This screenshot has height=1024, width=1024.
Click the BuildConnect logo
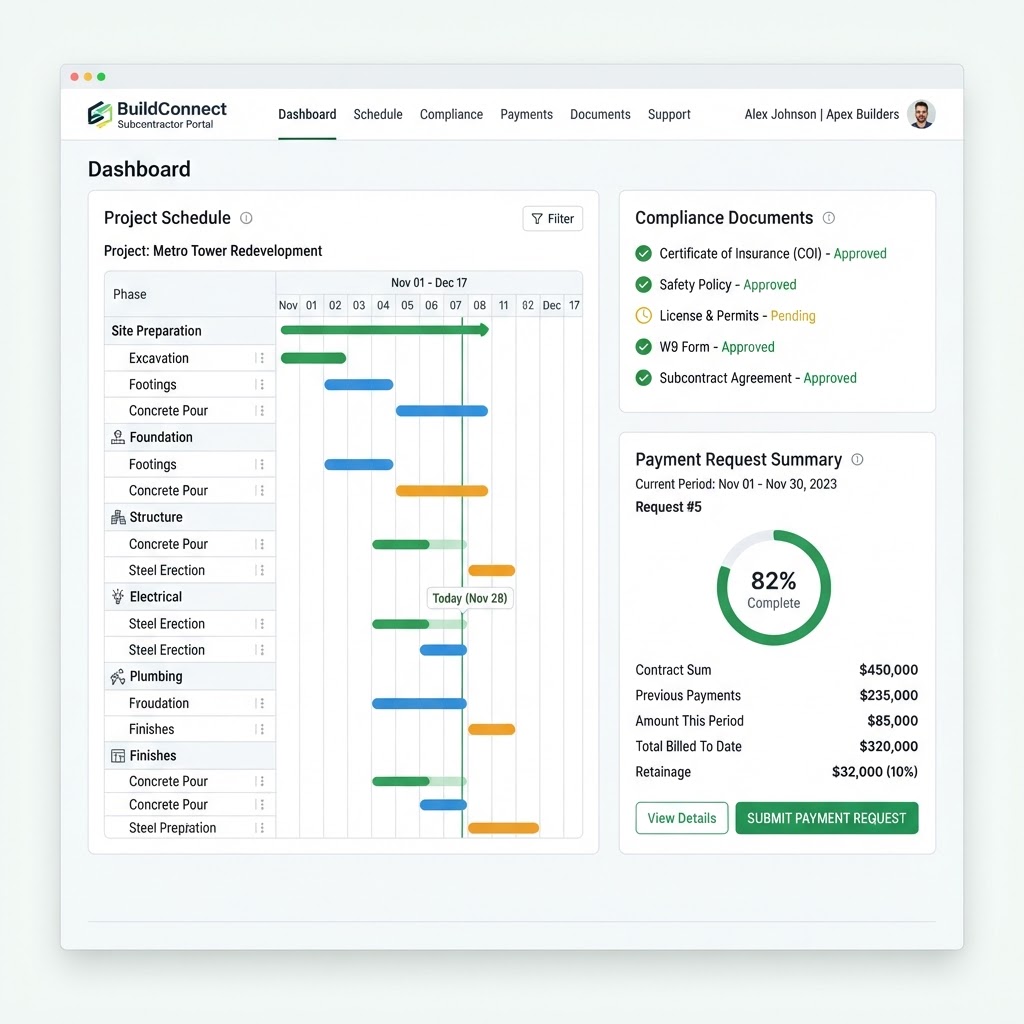[x=157, y=114]
